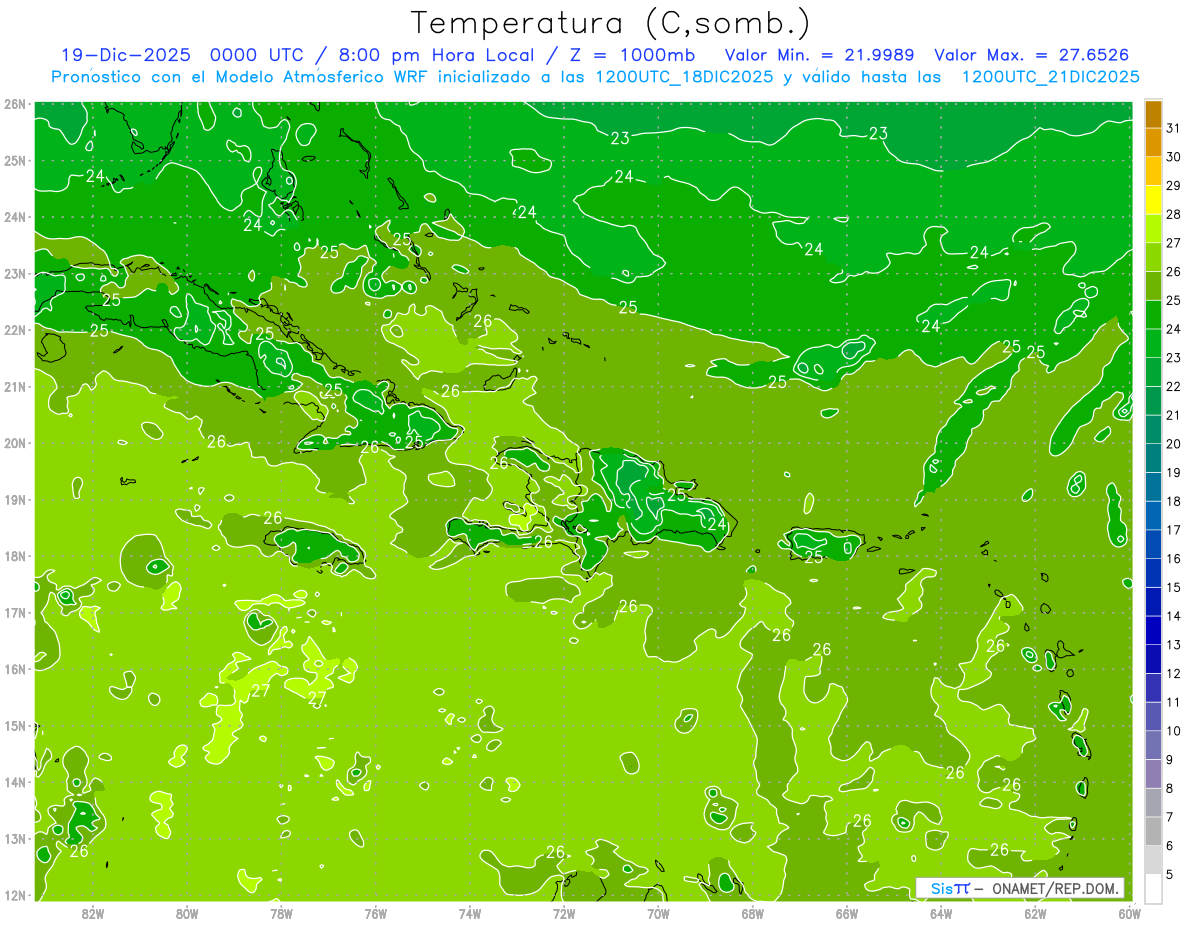Pick the orange swatch between legend 30 and 31
Image resolution: width=1200 pixels, height=927 pixels.
pyautogui.click(x=1153, y=142)
